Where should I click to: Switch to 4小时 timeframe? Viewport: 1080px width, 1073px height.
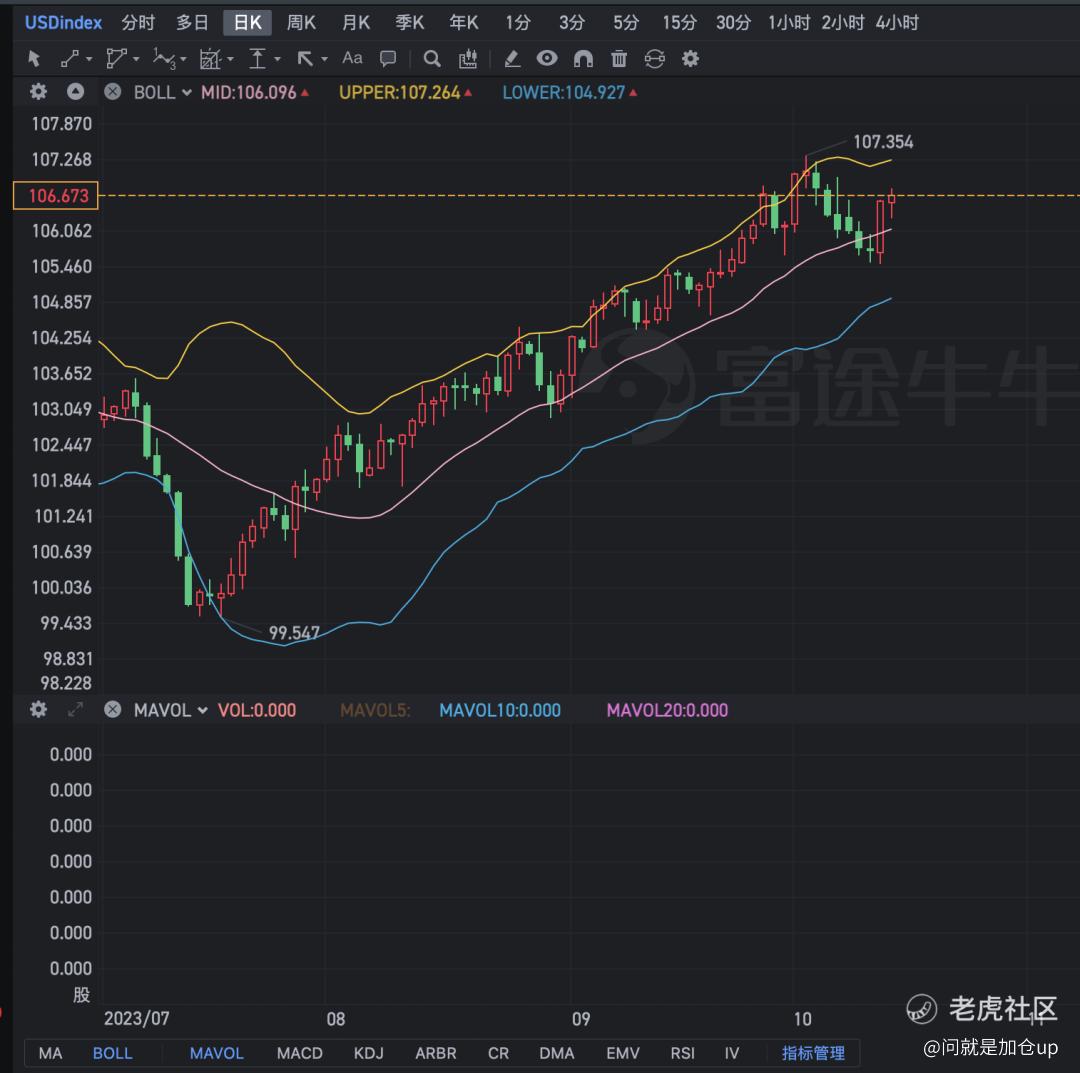(897, 23)
